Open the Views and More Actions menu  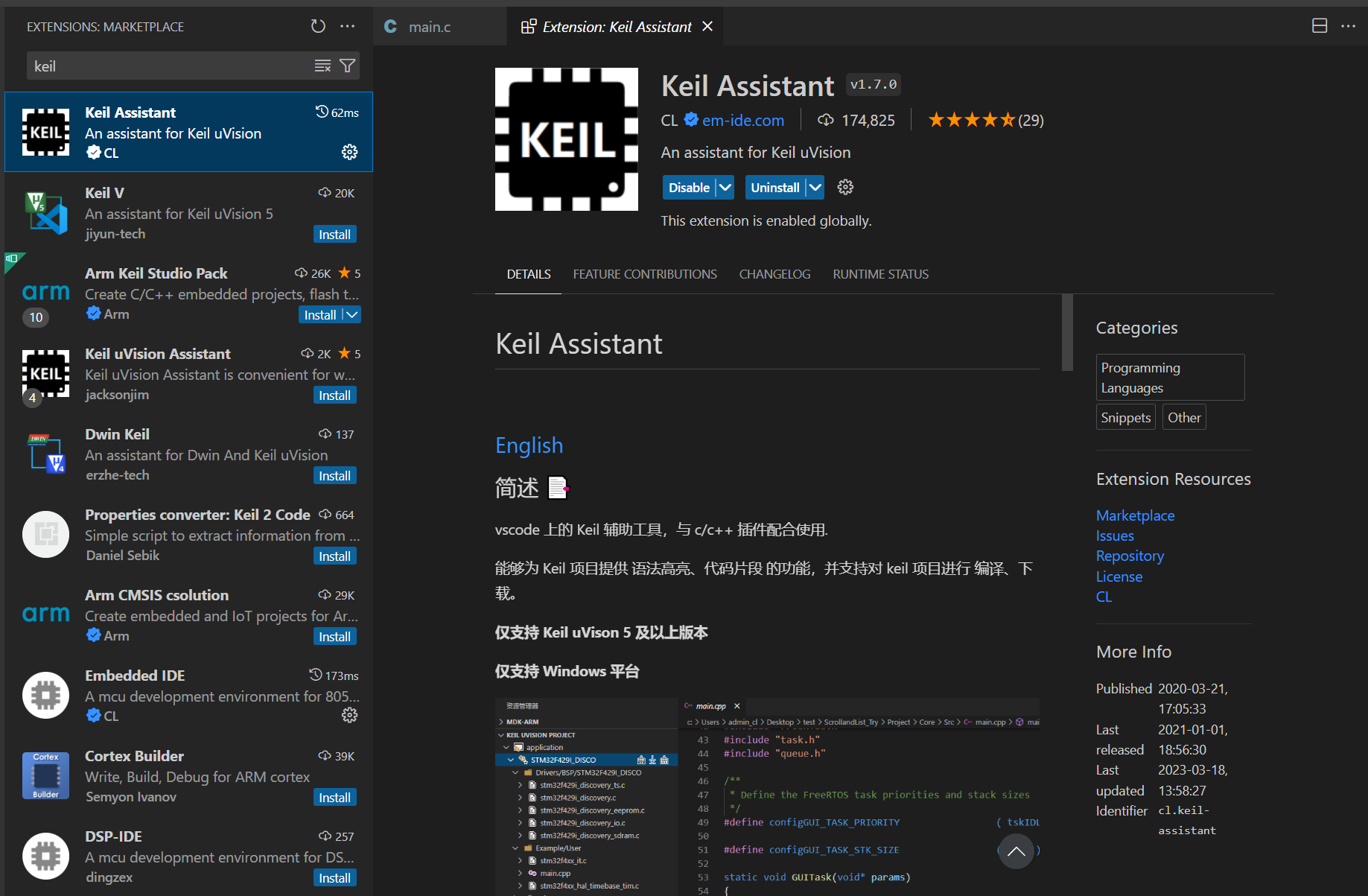(348, 27)
